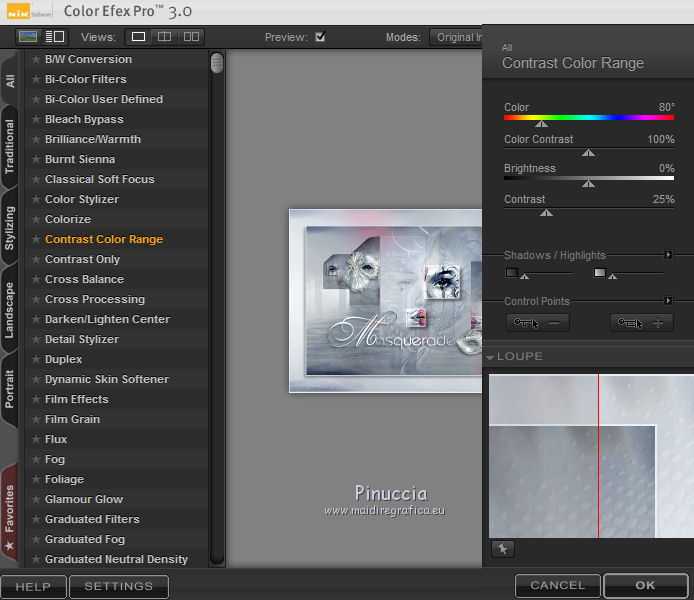694x600 pixels.
Task: Expand the Shadows / Highlights section
Action: [x=669, y=255]
